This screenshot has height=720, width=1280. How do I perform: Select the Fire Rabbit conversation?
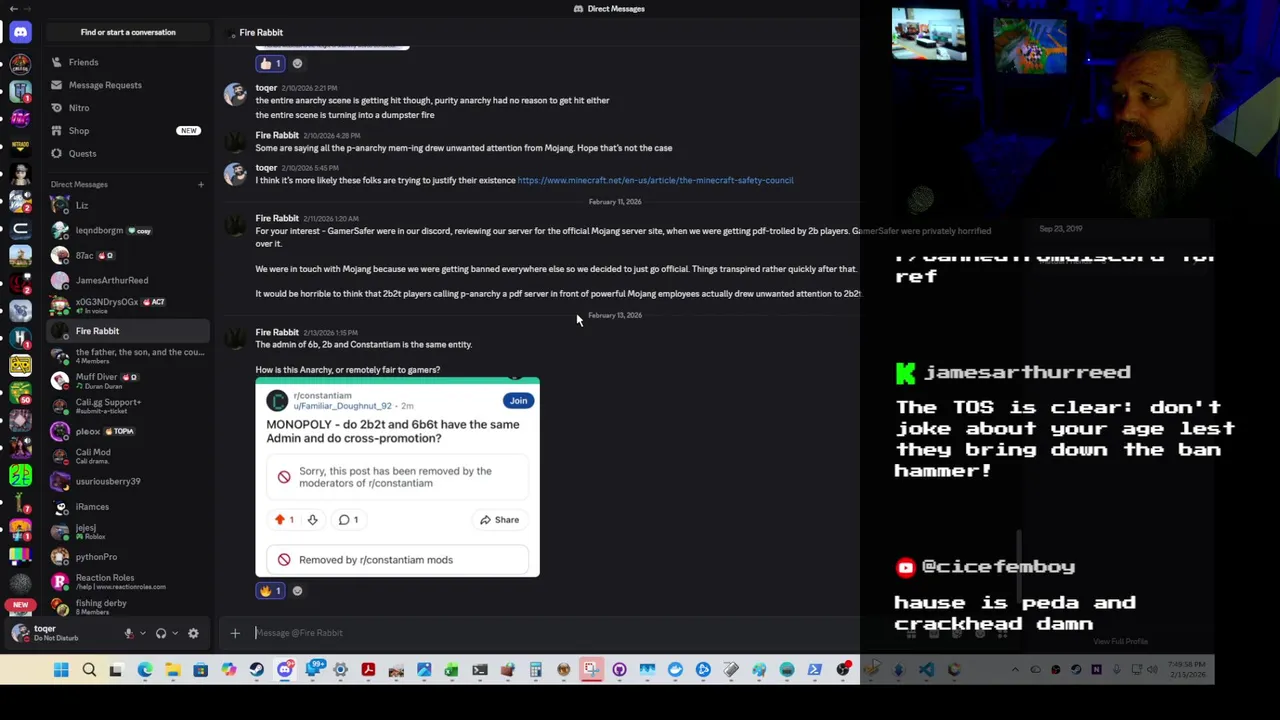[x=128, y=331]
